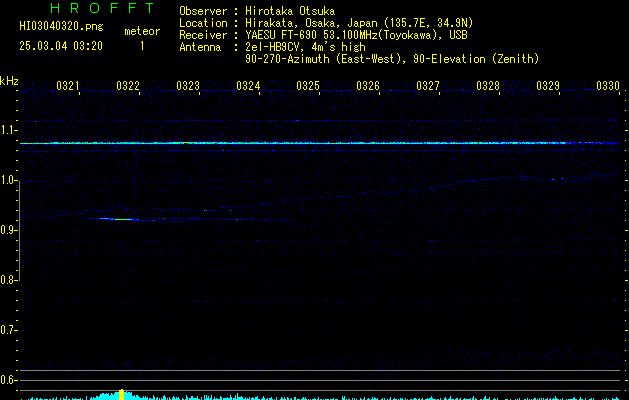629x400 pixels.
Task: Click the 0.9 kHz axis label
Action: (8, 230)
